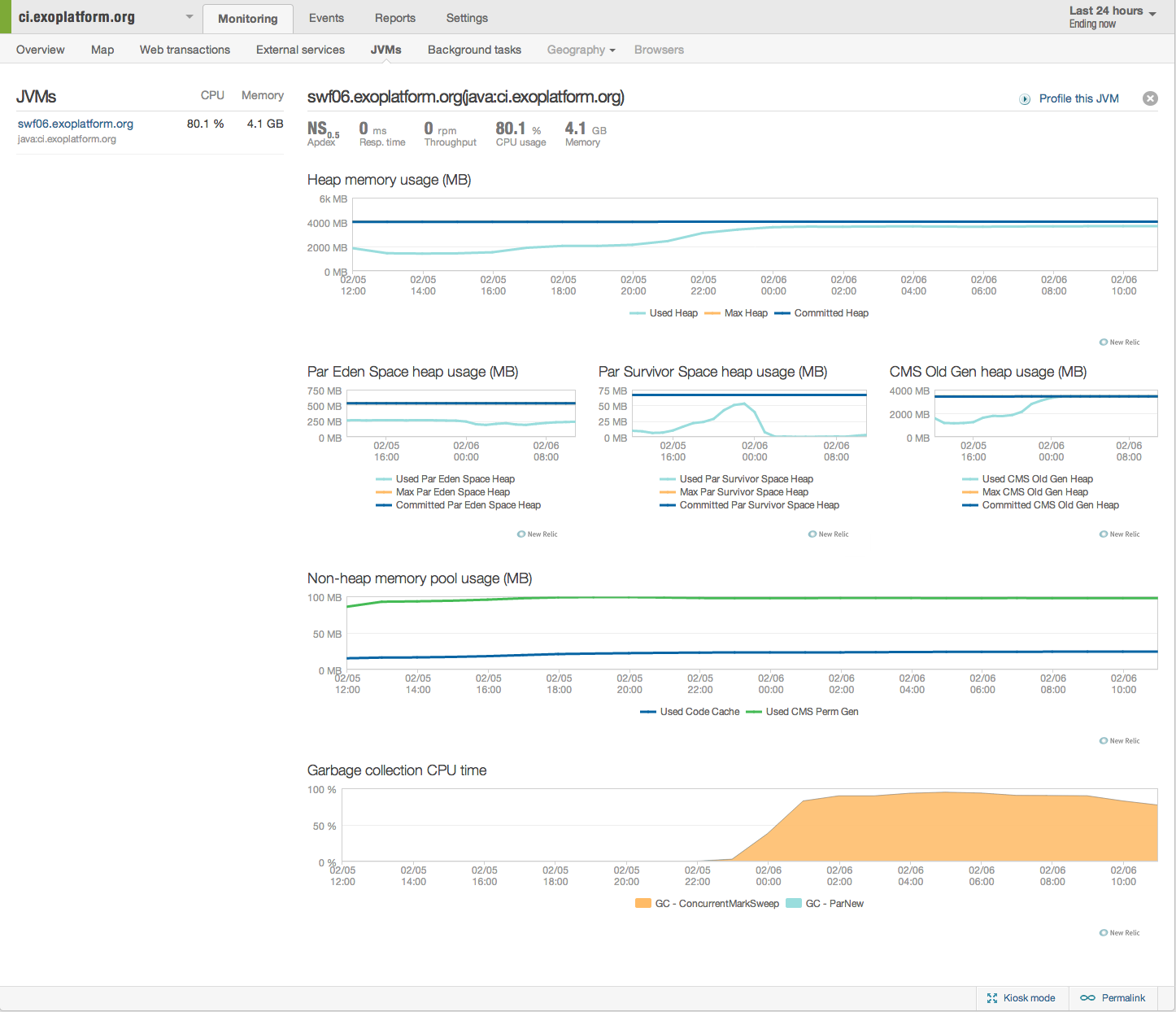Viewport: 1176px width, 1012px height.
Task: Click New Relic logo under Heap memory chart
Action: coord(1120,342)
